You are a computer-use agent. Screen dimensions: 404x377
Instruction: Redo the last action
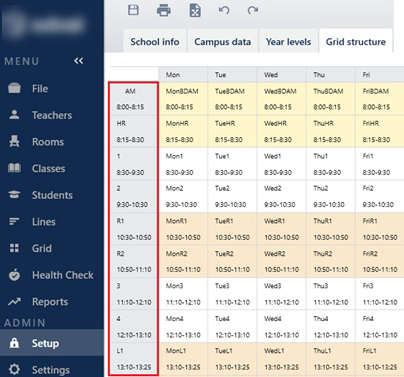(253, 10)
